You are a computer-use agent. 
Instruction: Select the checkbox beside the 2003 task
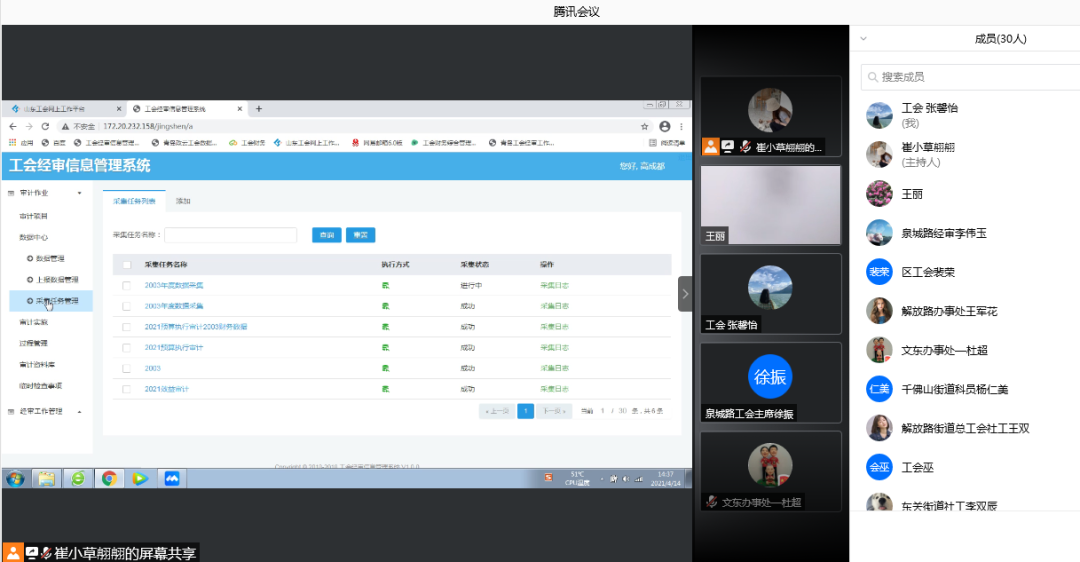(127, 368)
